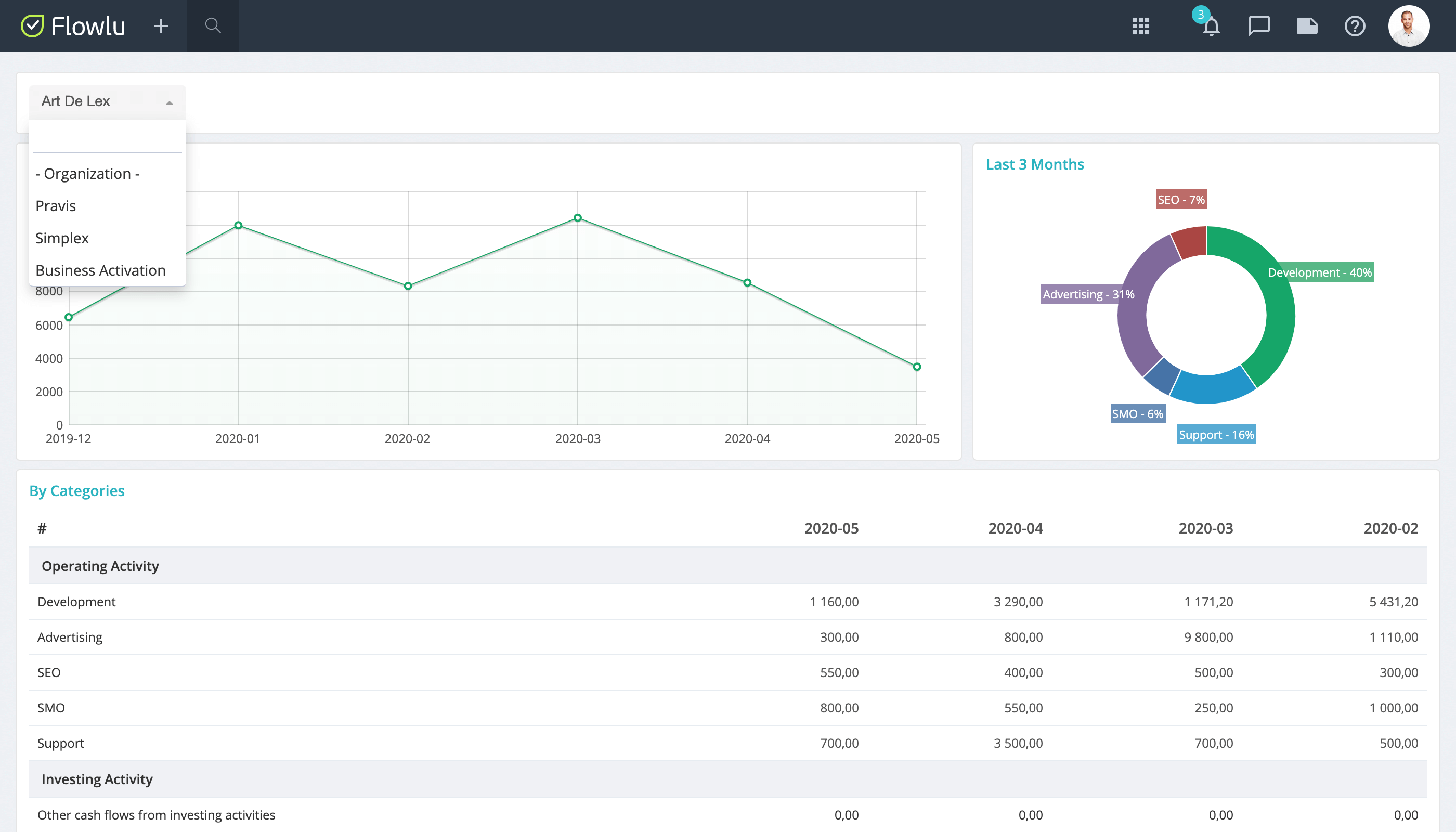Screen dimensions: 1456x832
Task: Open the chat messages icon
Action: coord(1259,25)
